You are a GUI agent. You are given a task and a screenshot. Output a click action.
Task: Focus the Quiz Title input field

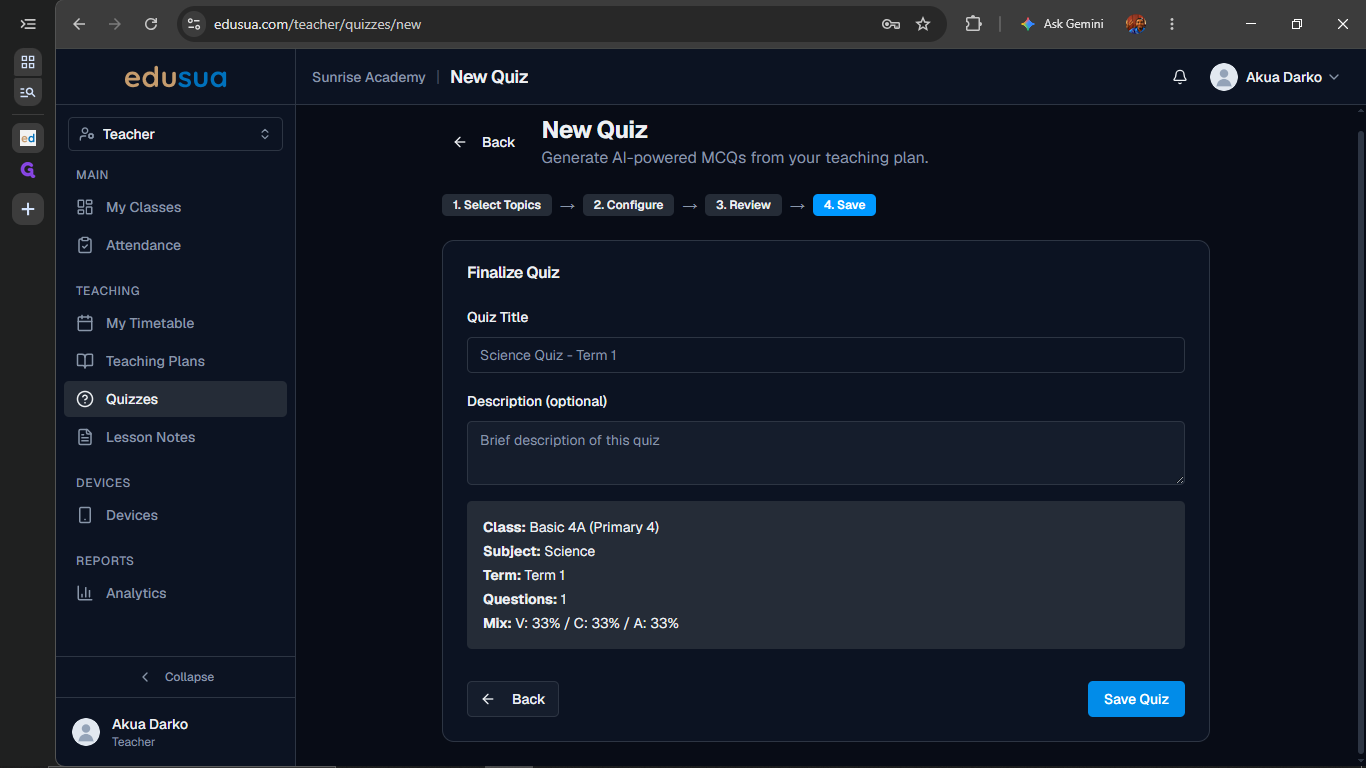(826, 355)
